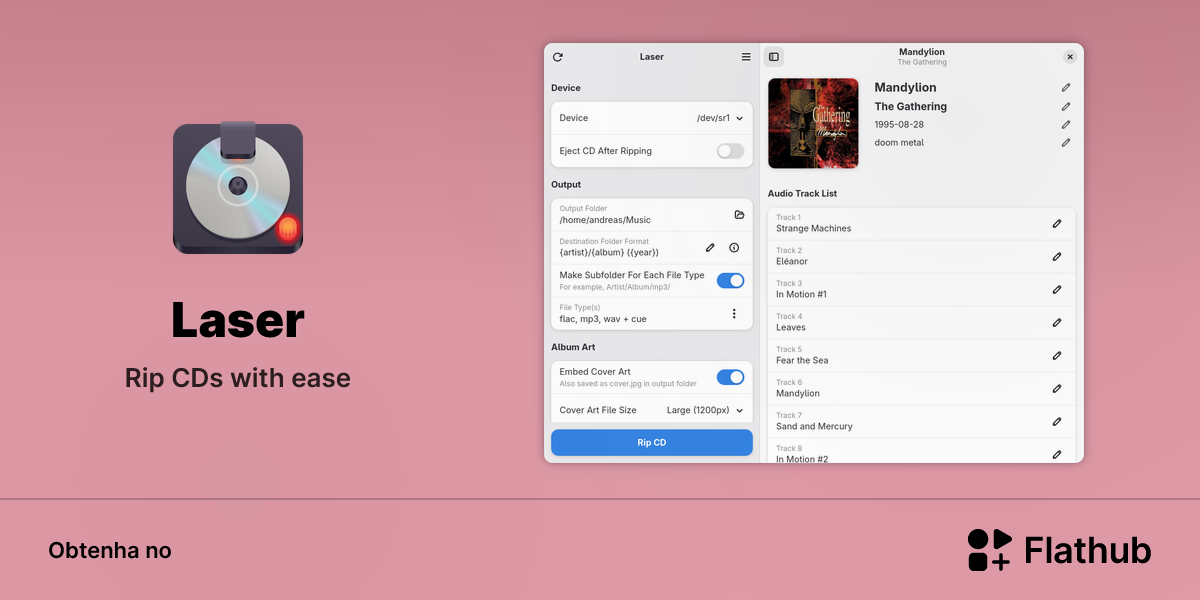This screenshot has height=600, width=1200.
Task: Edit track 8 In Motion #2 title
Action: (x=1057, y=455)
